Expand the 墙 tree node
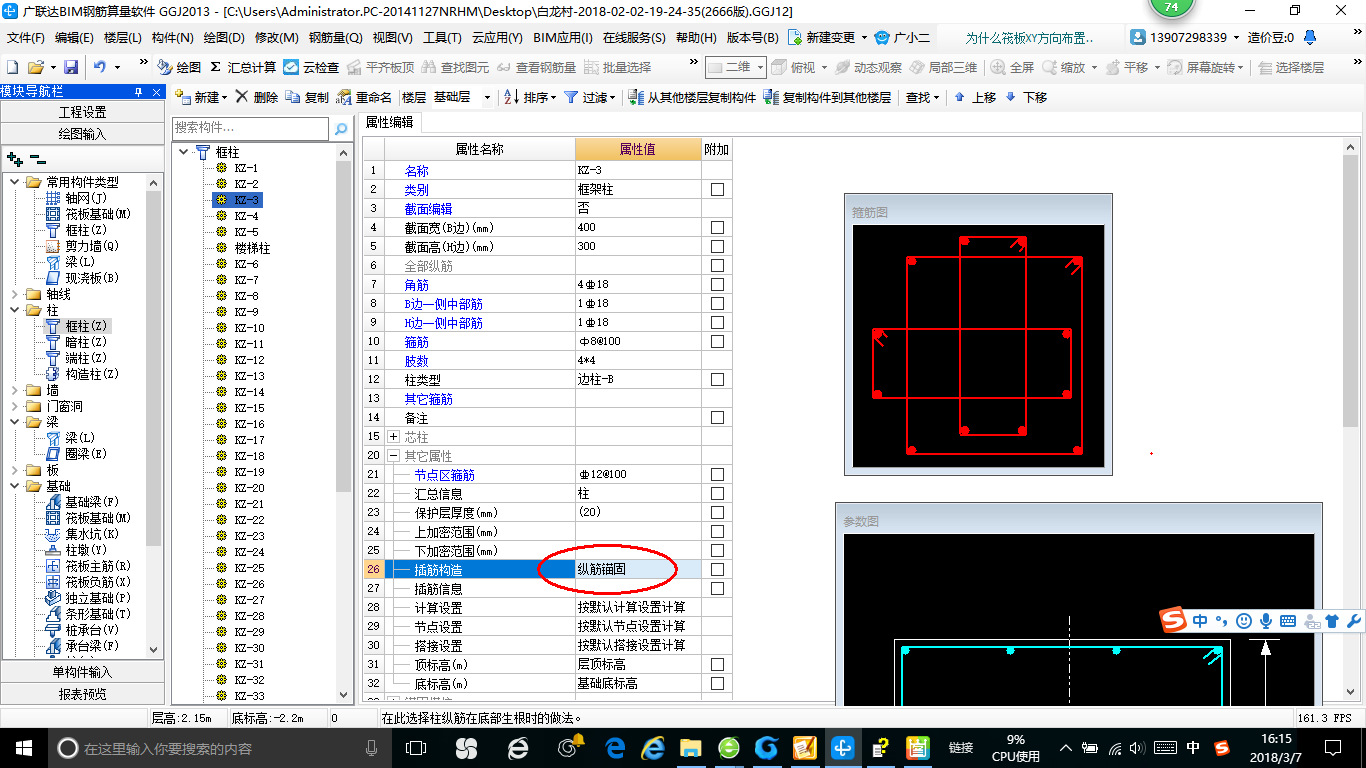Image resolution: width=1366 pixels, height=768 pixels. click(x=14, y=390)
